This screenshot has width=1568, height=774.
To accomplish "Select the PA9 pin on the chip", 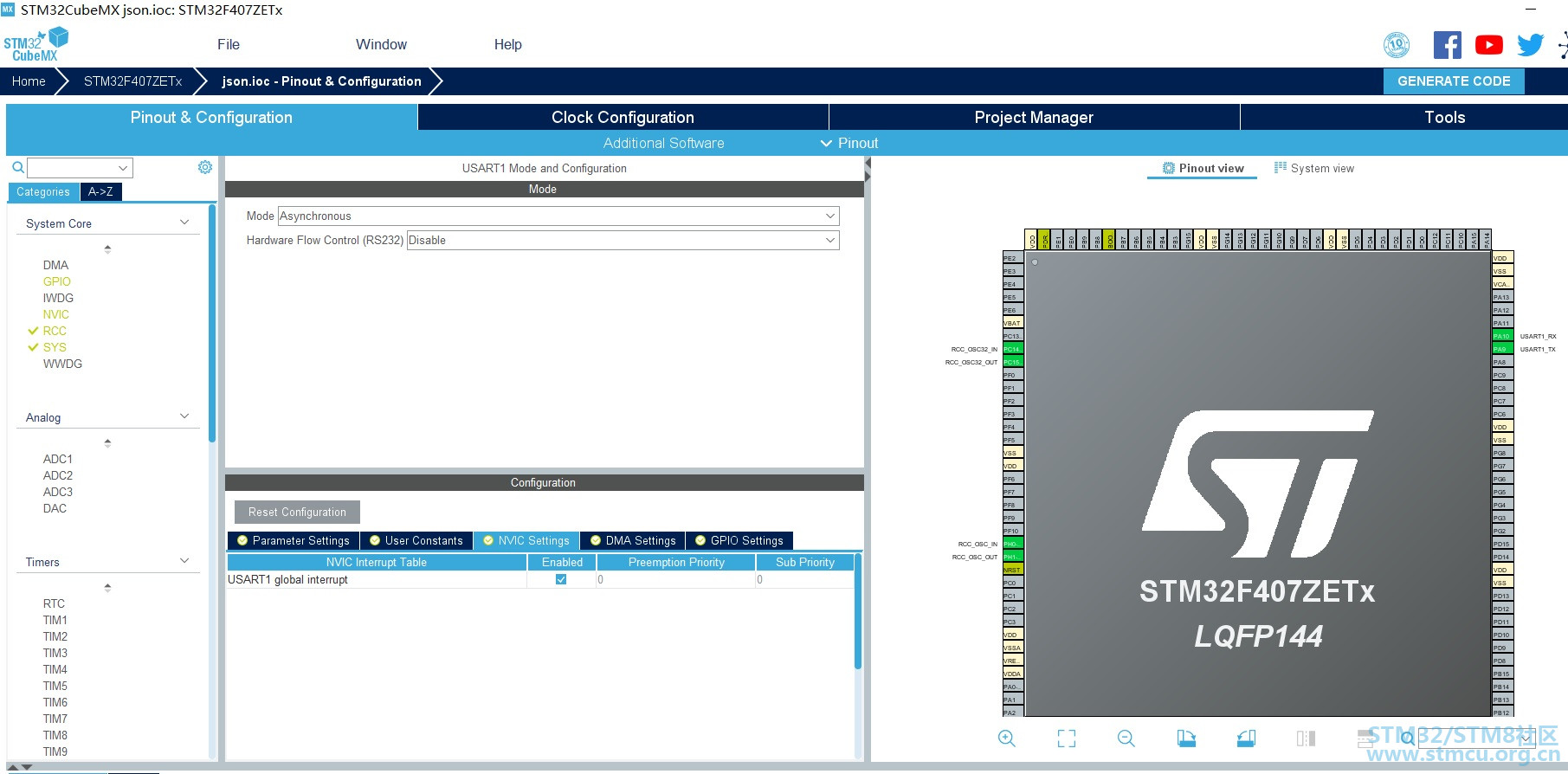I will [x=1502, y=349].
